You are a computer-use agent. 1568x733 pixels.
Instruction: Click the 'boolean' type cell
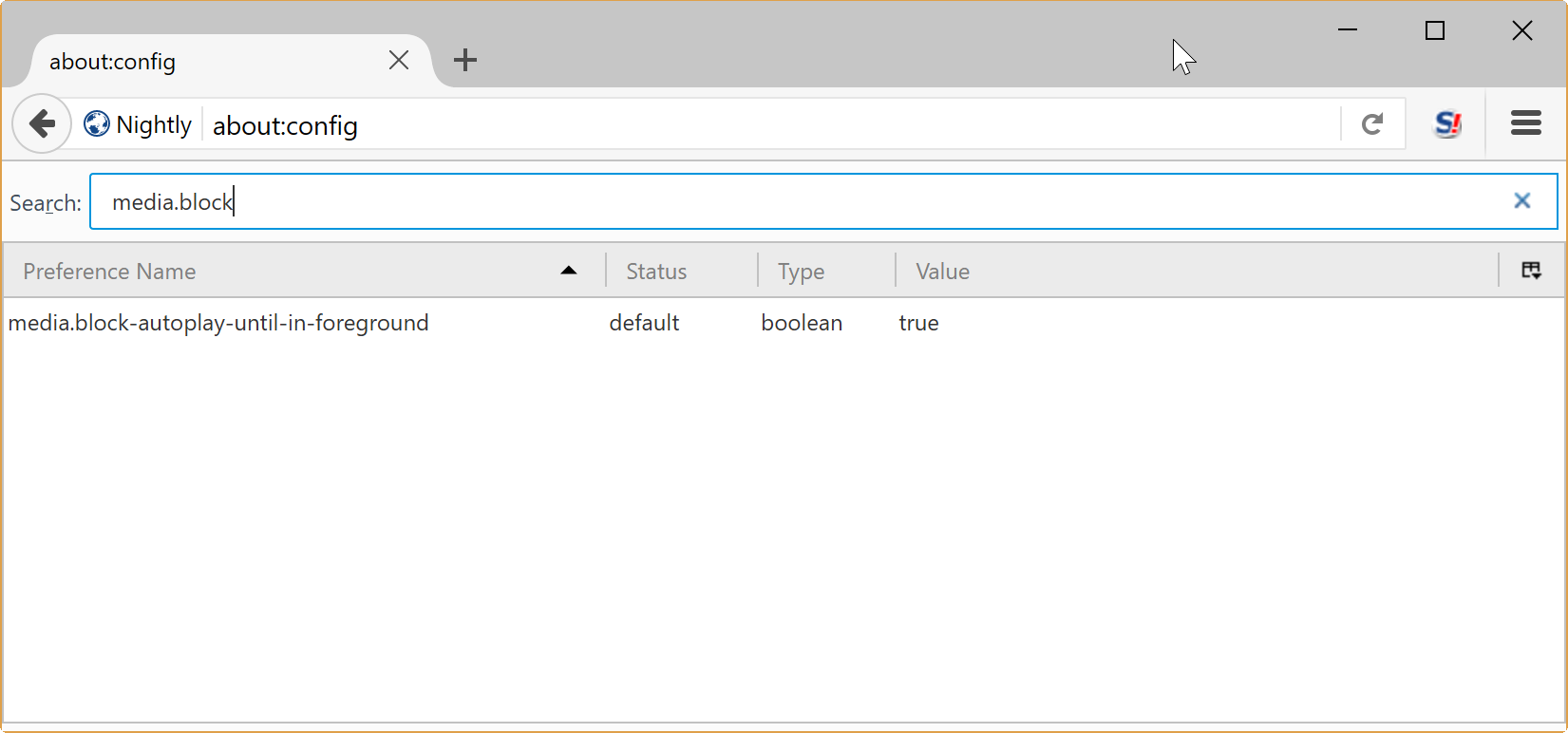802,323
